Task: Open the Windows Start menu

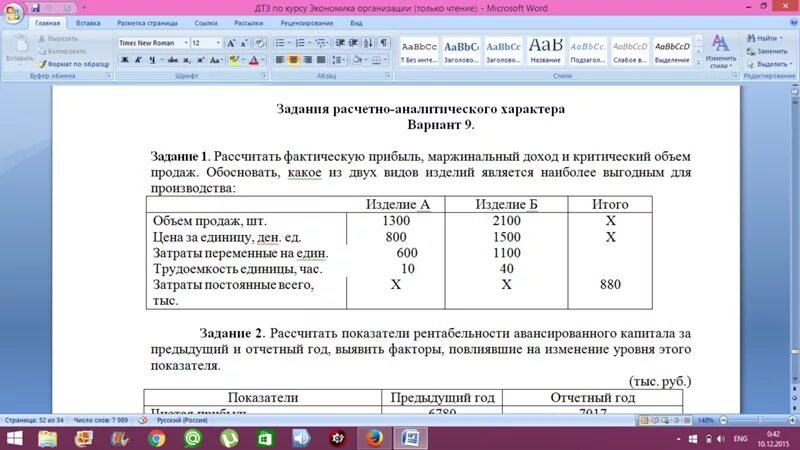Action: point(14,438)
